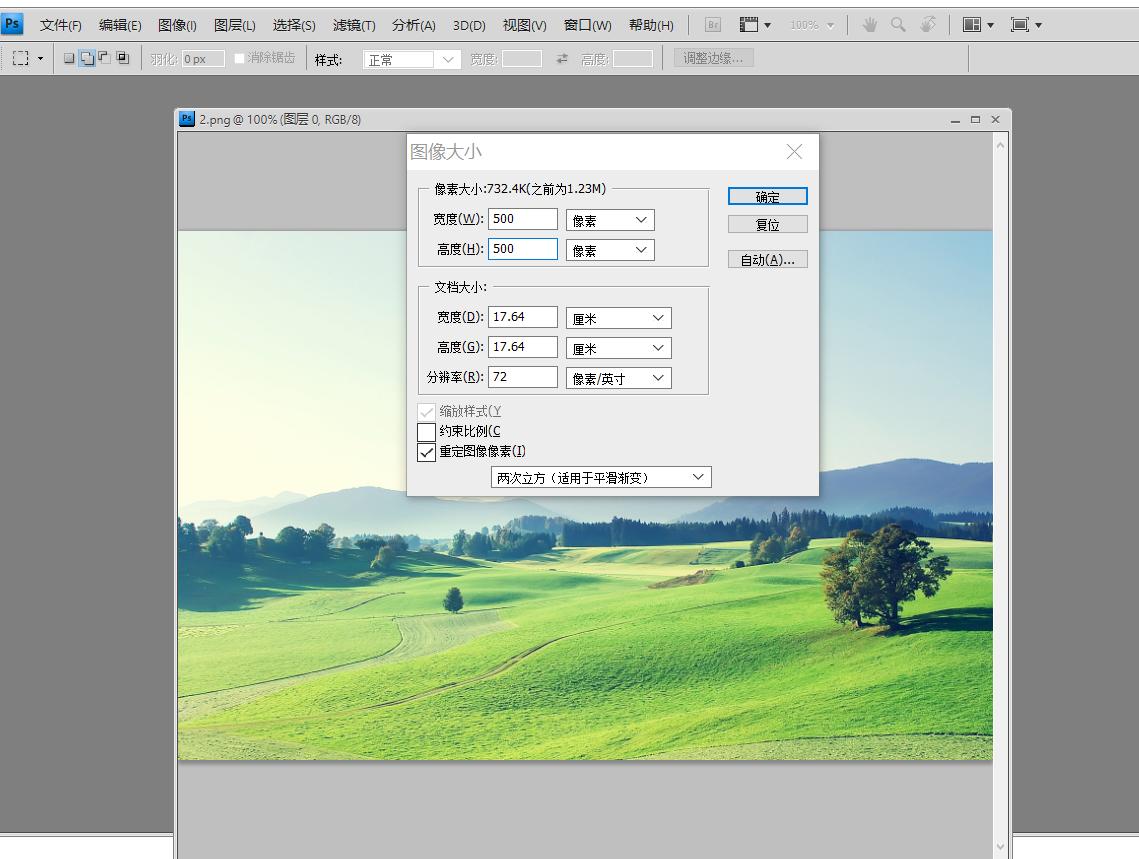
Task: Select the Zoom magnifier tool icon
Action: (x=898, y=25)
